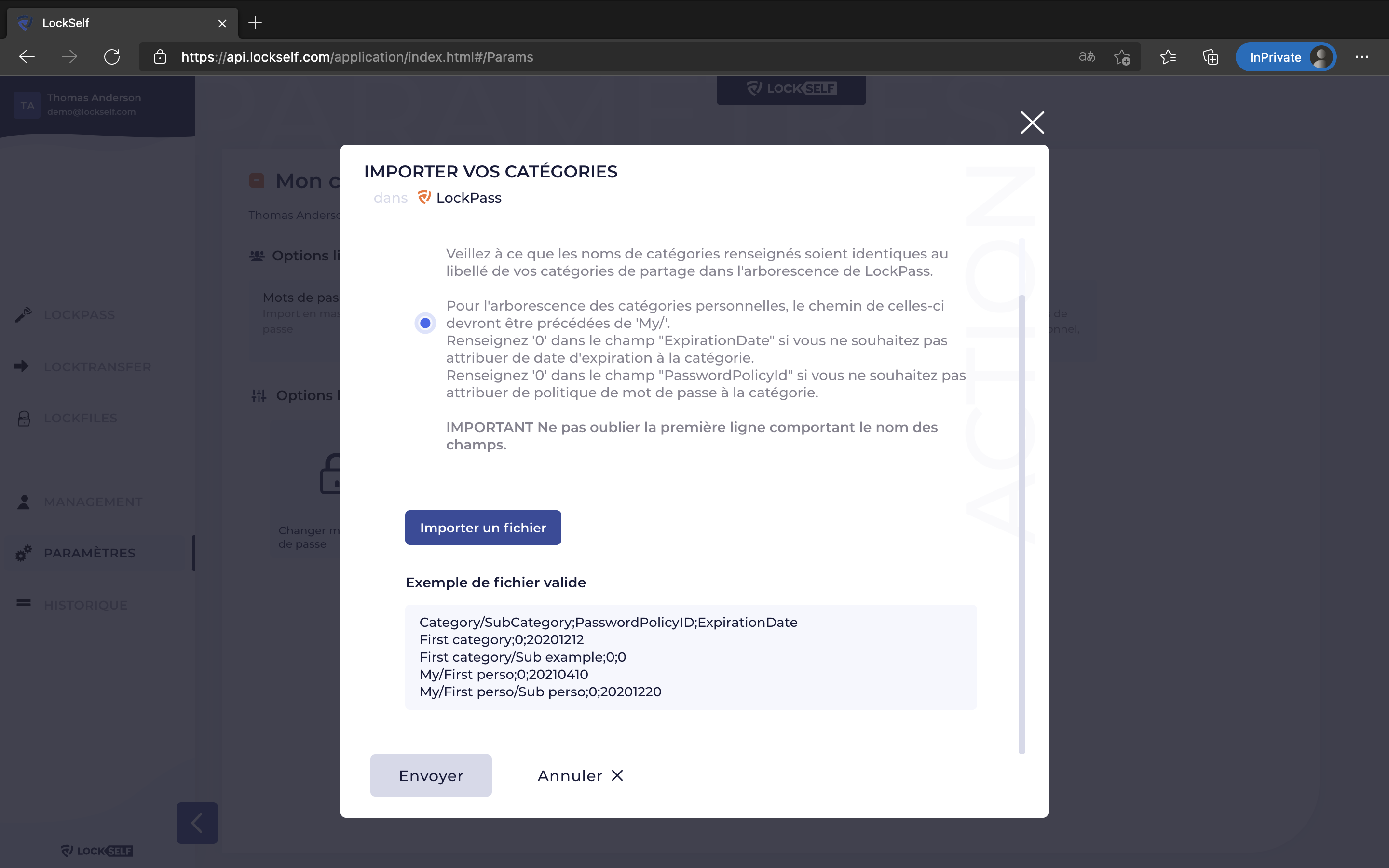Open LOCKFILES in the sidebar
The width and height of the screenshot is (1389, 868).
tap(81, 418)
